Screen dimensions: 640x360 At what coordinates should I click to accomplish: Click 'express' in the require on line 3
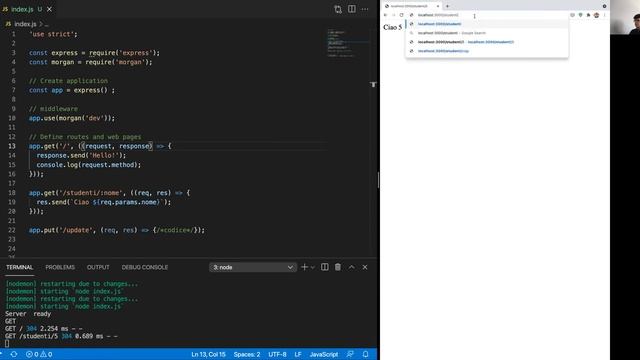pyautogui.click(x=136, y=53)
